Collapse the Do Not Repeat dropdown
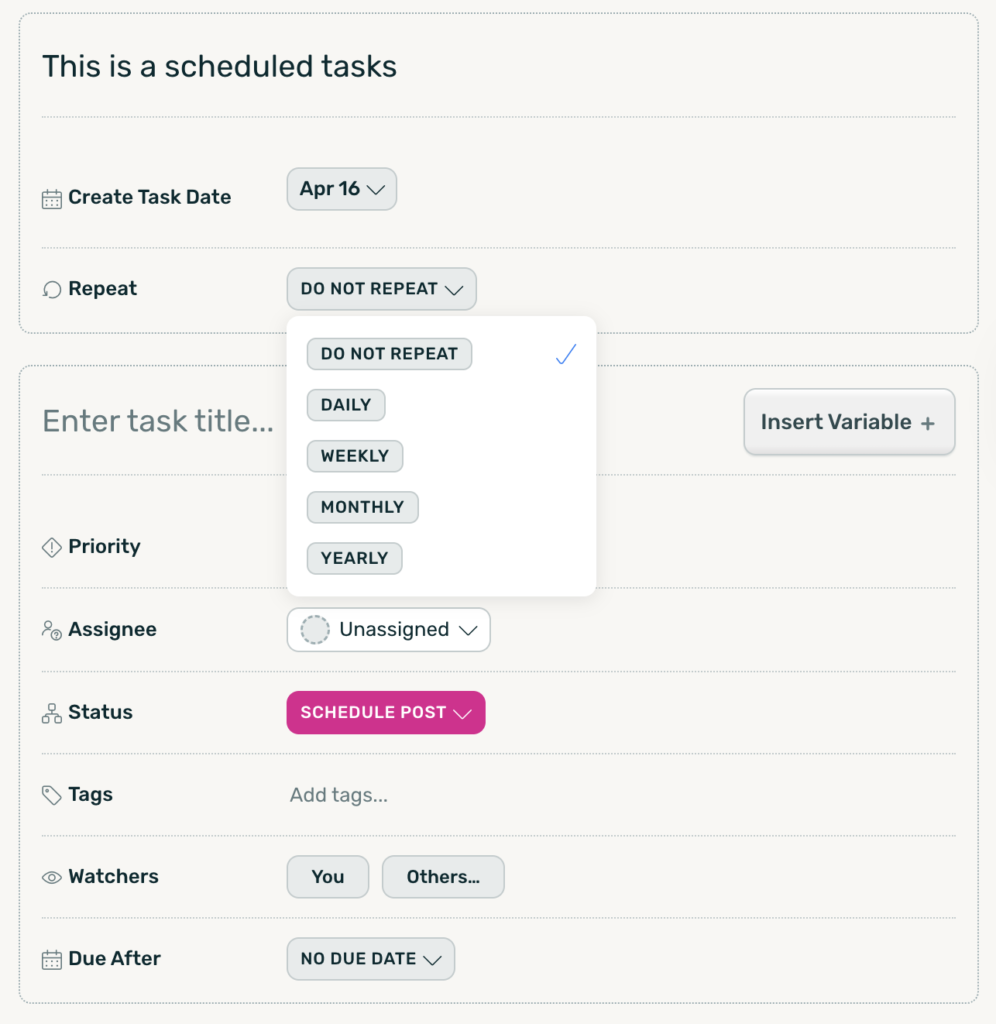 tap(381, 289)
